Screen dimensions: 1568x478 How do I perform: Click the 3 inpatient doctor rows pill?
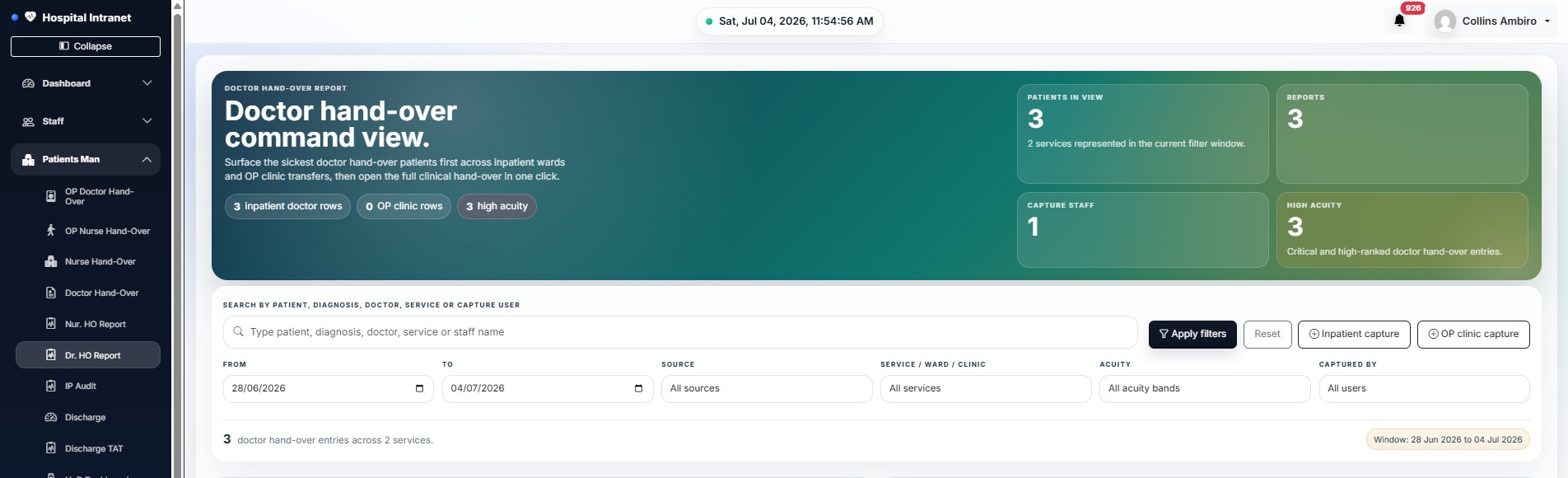(287, 206)
